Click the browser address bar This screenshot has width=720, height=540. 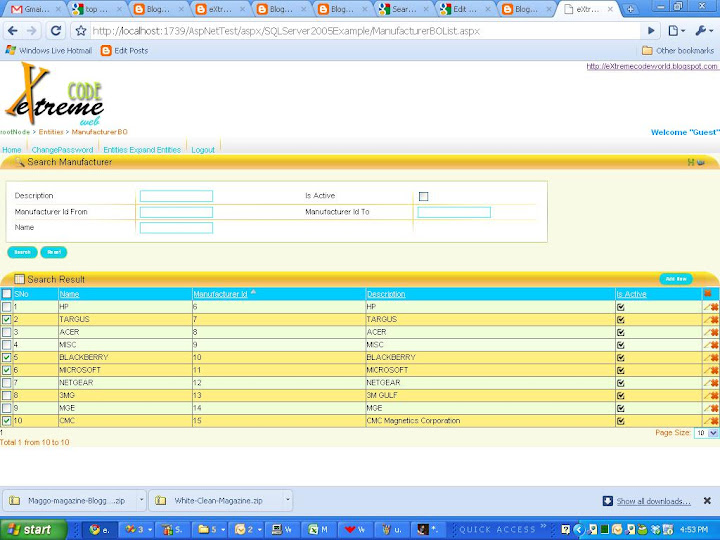365,31
